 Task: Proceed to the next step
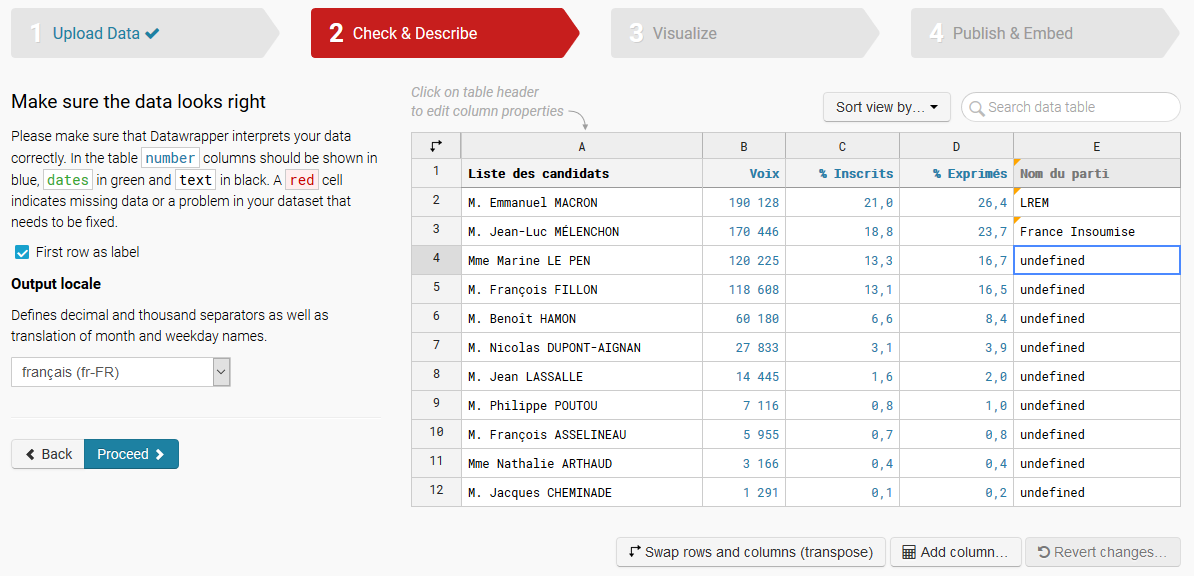click(x=131, y=454)
